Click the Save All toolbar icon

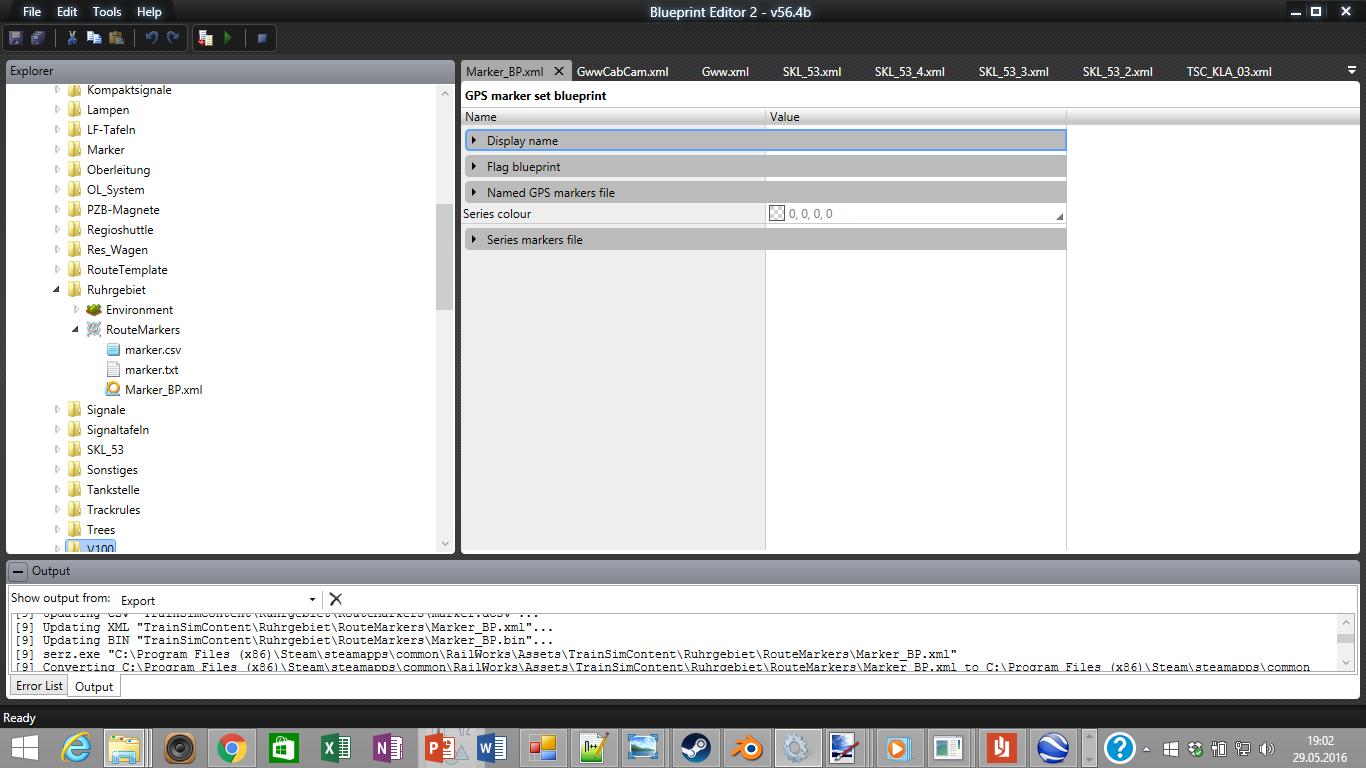(38, 38)
